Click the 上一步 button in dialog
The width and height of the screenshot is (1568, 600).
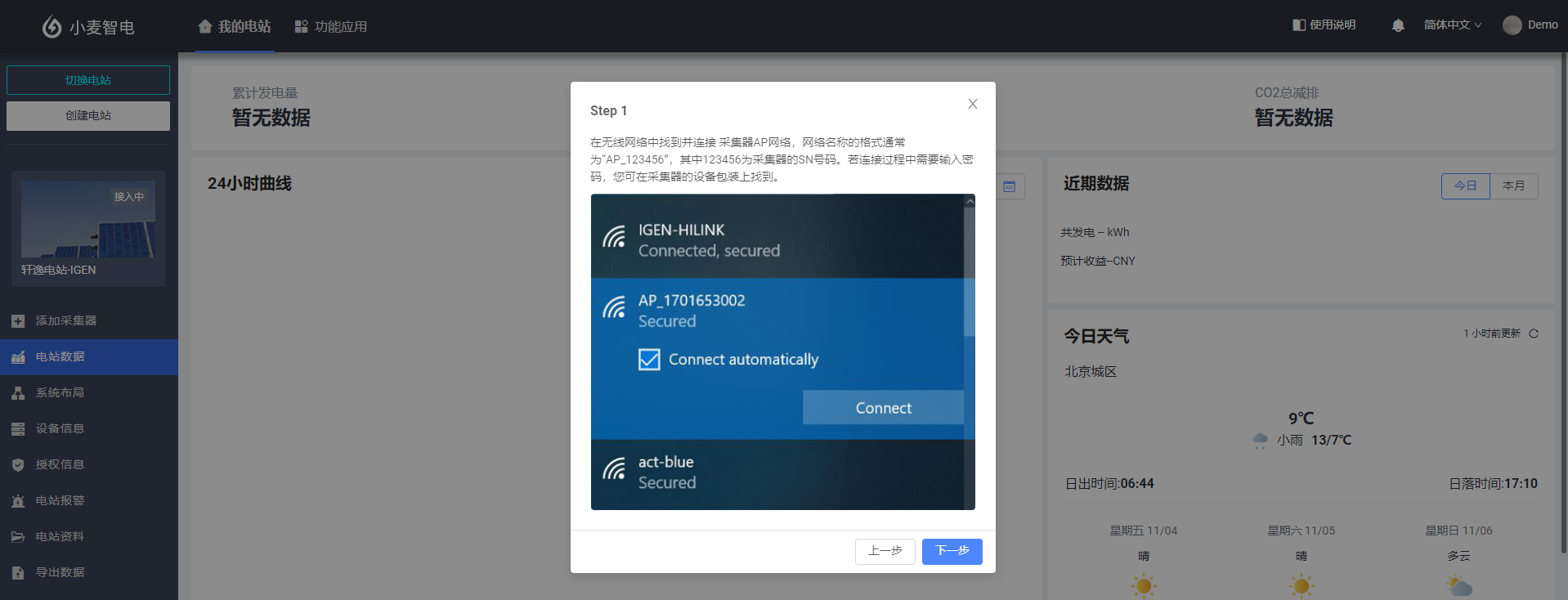(885, 551)
